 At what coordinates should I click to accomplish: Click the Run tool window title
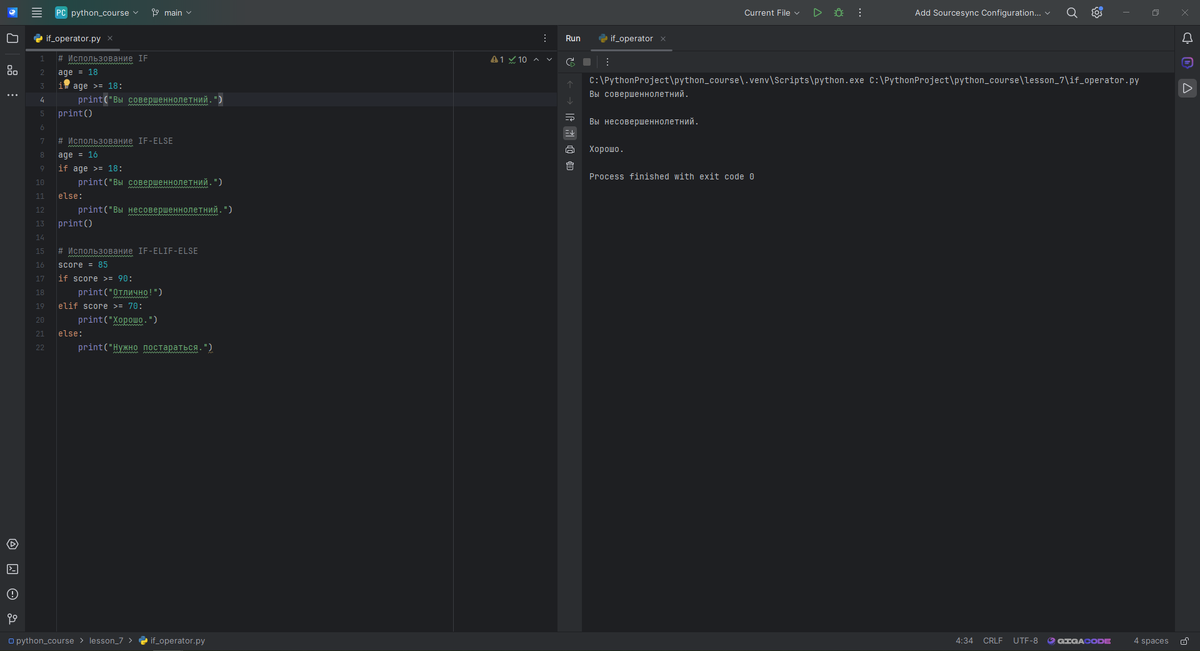tap(573, 38)
